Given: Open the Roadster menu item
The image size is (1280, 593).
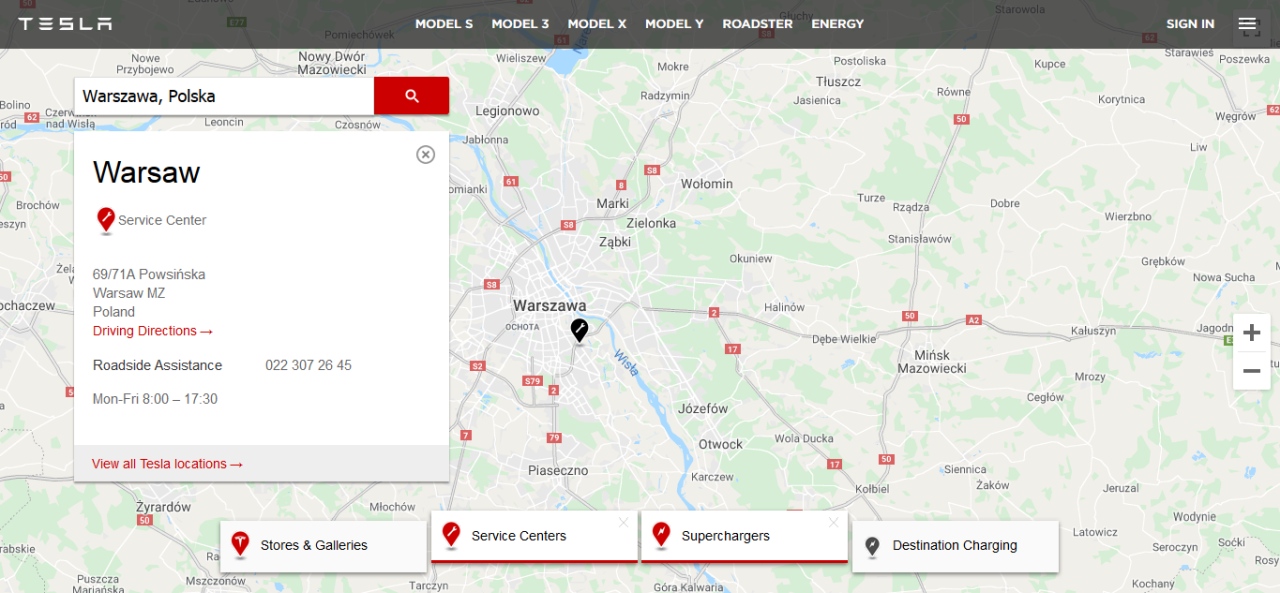Looking at the screenshot, I should pos(757,24).
